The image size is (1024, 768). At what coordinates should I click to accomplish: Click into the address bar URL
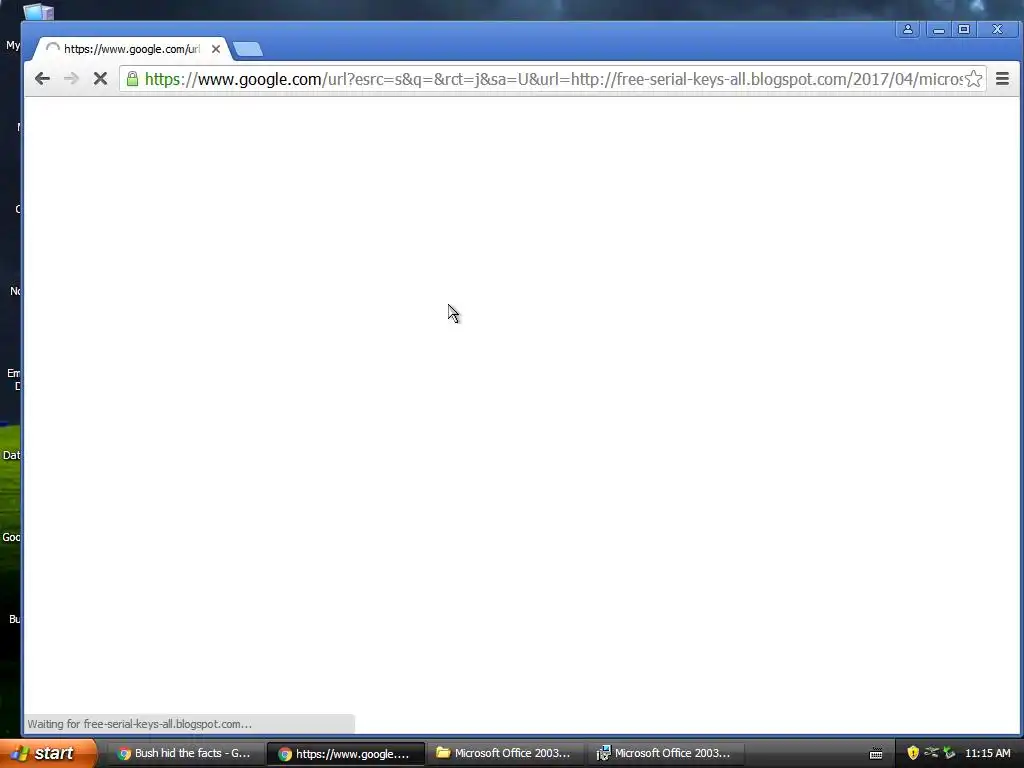point(552,79)
